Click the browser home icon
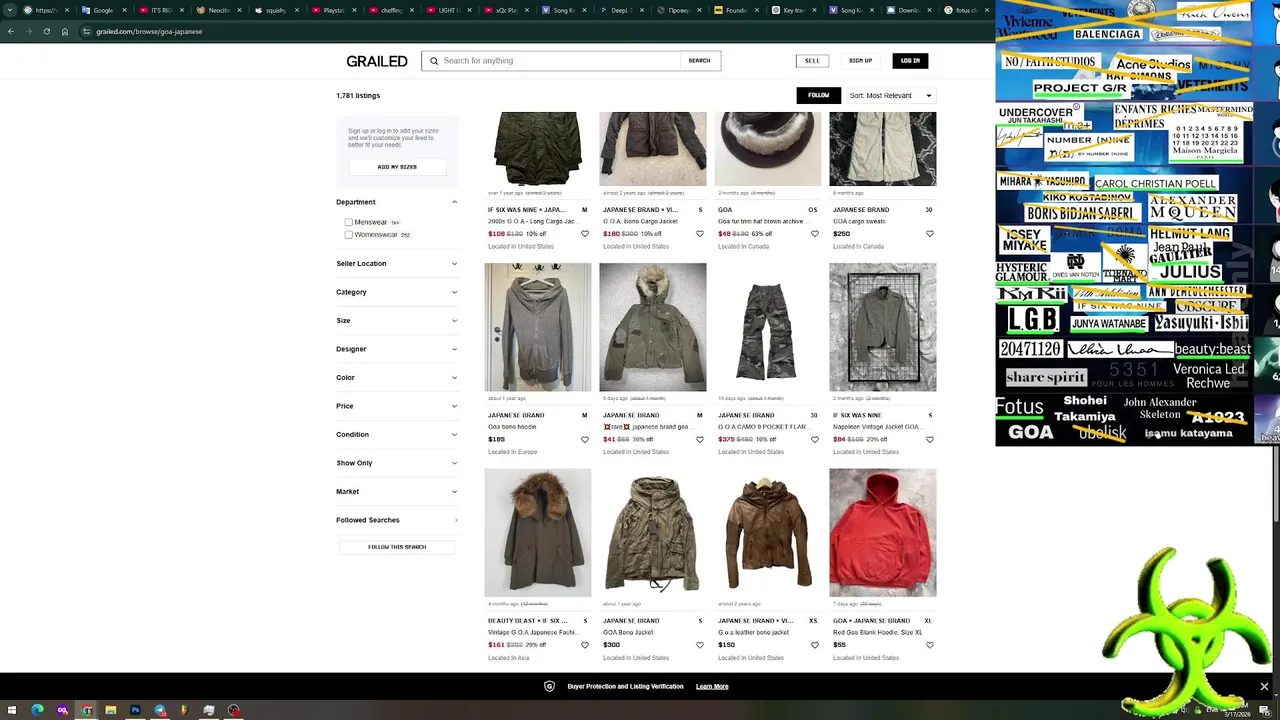This screenshot has height=720, width=1280. click(x=65, y=31)
